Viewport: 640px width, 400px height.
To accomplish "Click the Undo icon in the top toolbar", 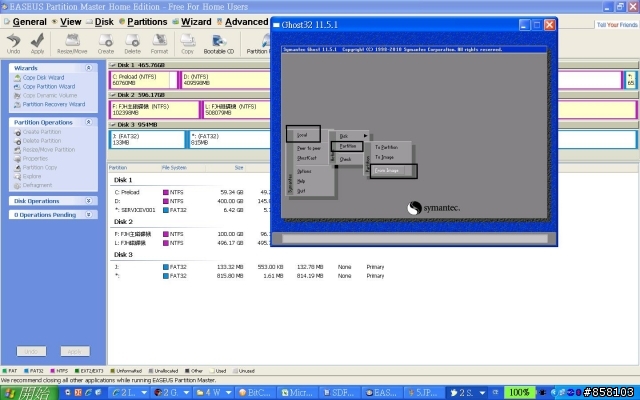I will point(13,43).
